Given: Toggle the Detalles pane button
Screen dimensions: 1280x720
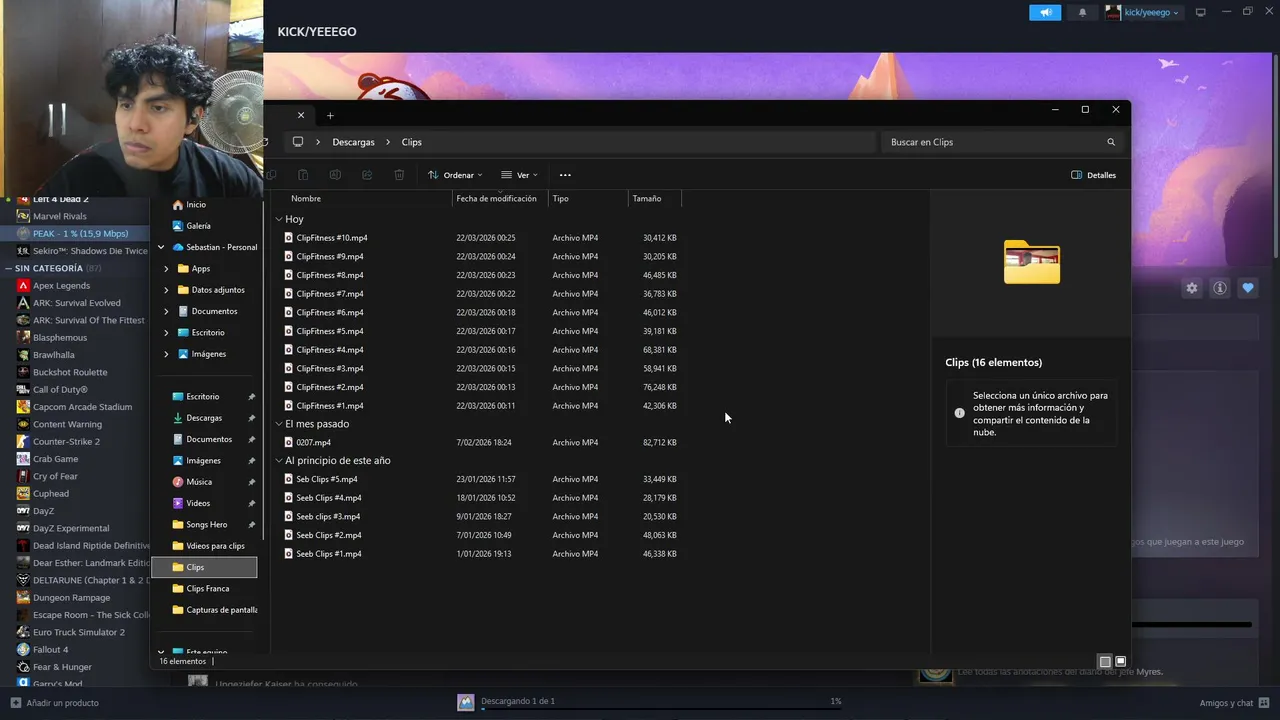Looking at the screenshot, I should coord(1093,175).
